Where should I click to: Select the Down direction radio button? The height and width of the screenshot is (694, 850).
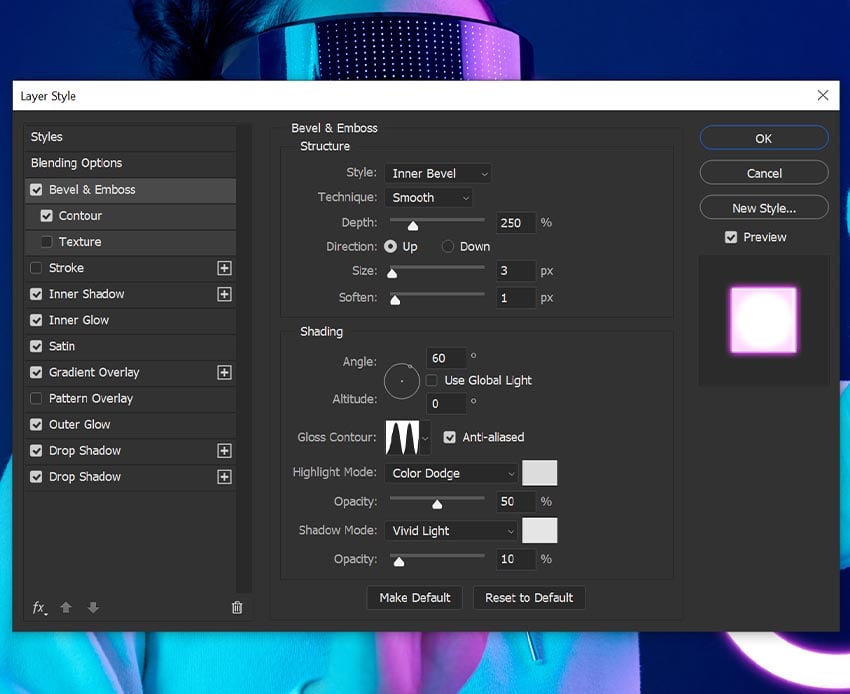(447, 247)
